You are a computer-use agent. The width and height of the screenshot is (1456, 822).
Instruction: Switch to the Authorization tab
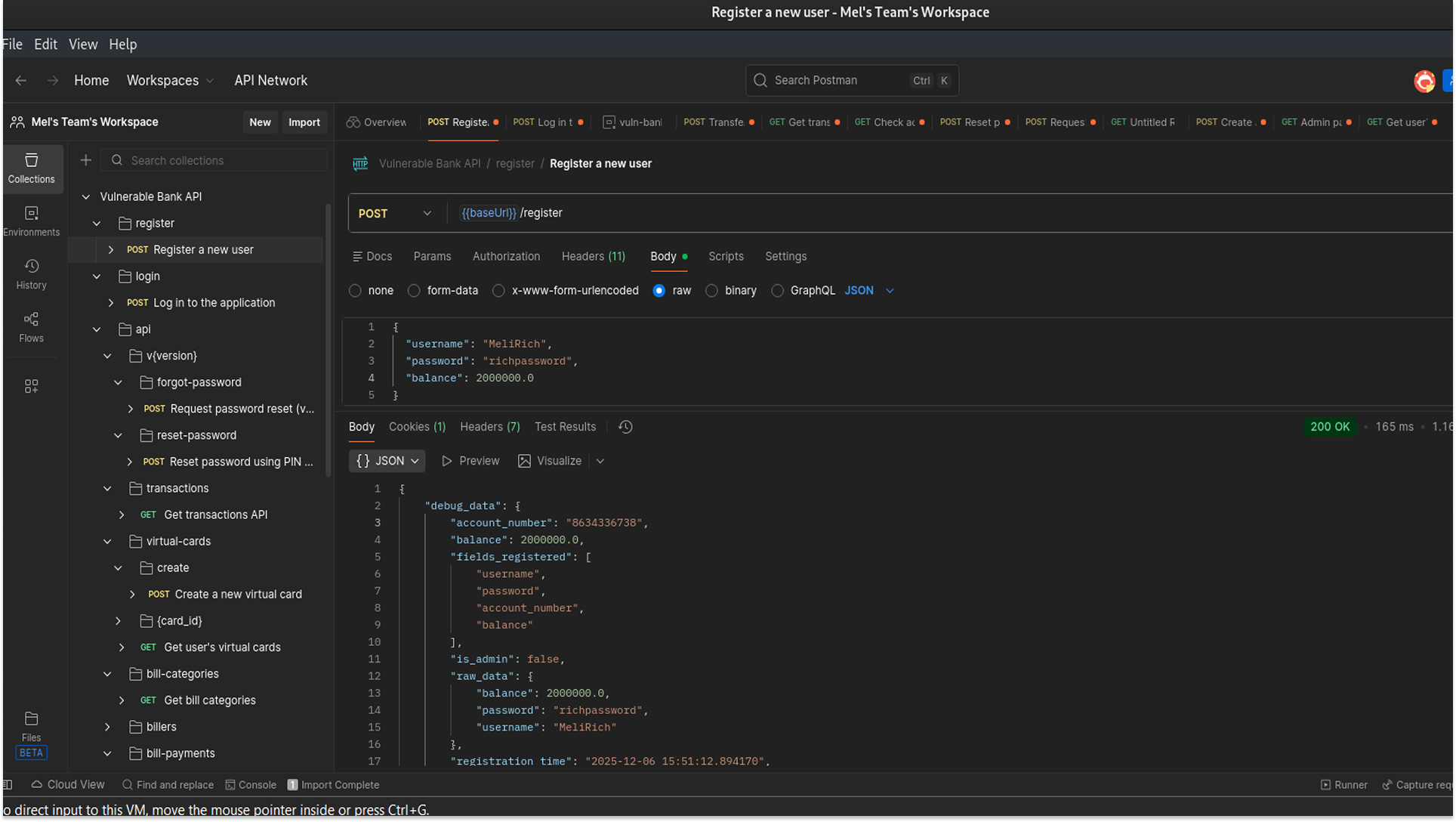pos(506,256)
